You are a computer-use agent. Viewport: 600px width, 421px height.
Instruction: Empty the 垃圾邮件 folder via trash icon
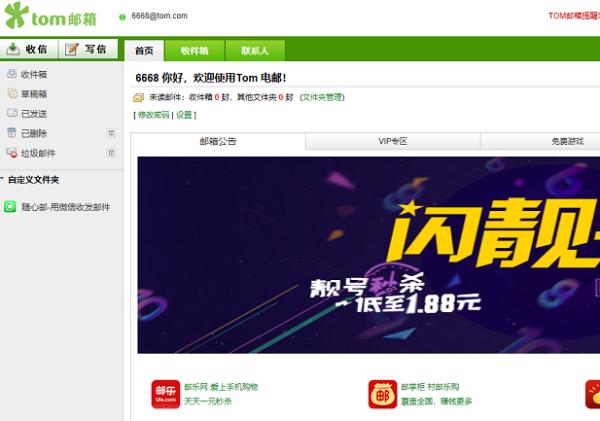pyautogui.click(x=111, y=153)
